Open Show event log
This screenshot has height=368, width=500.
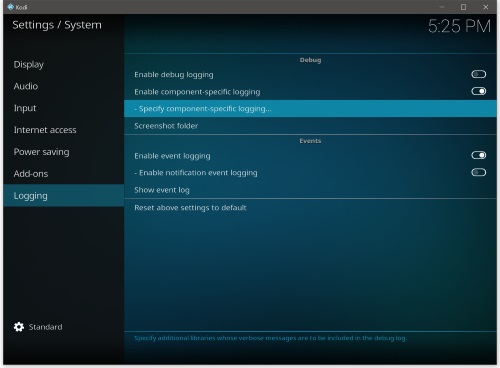(310, 190)
